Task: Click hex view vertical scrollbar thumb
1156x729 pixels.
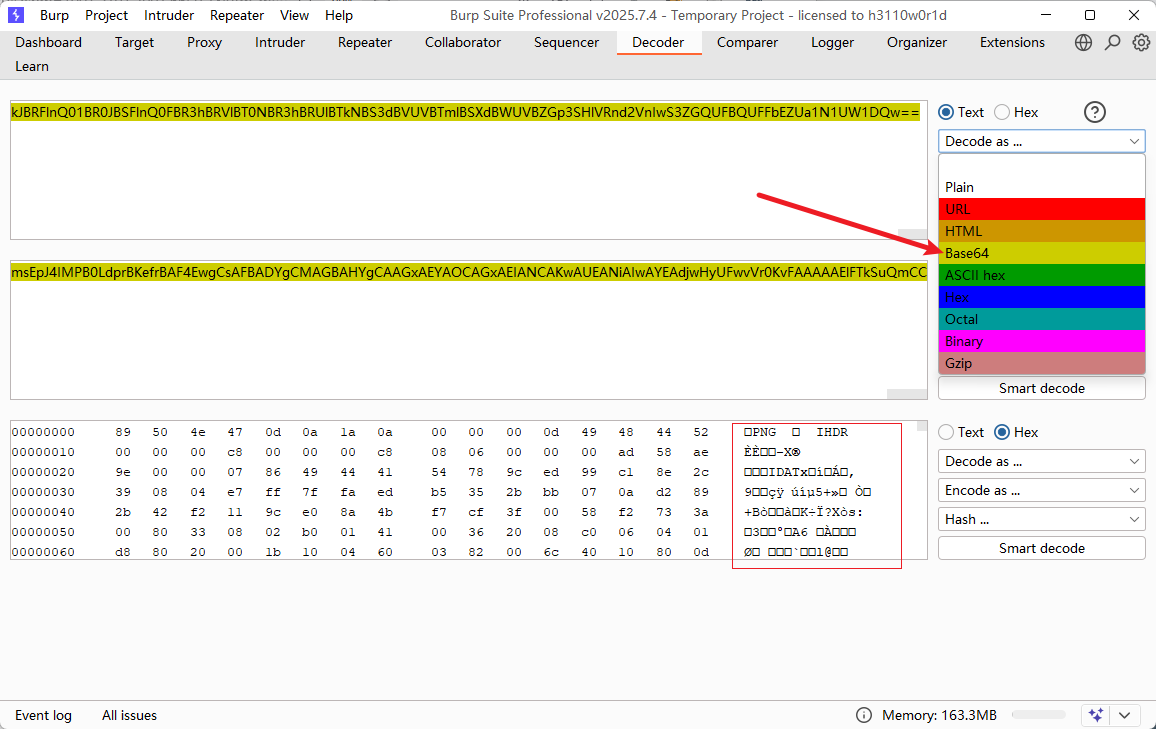Action: (x=922, y=426)
